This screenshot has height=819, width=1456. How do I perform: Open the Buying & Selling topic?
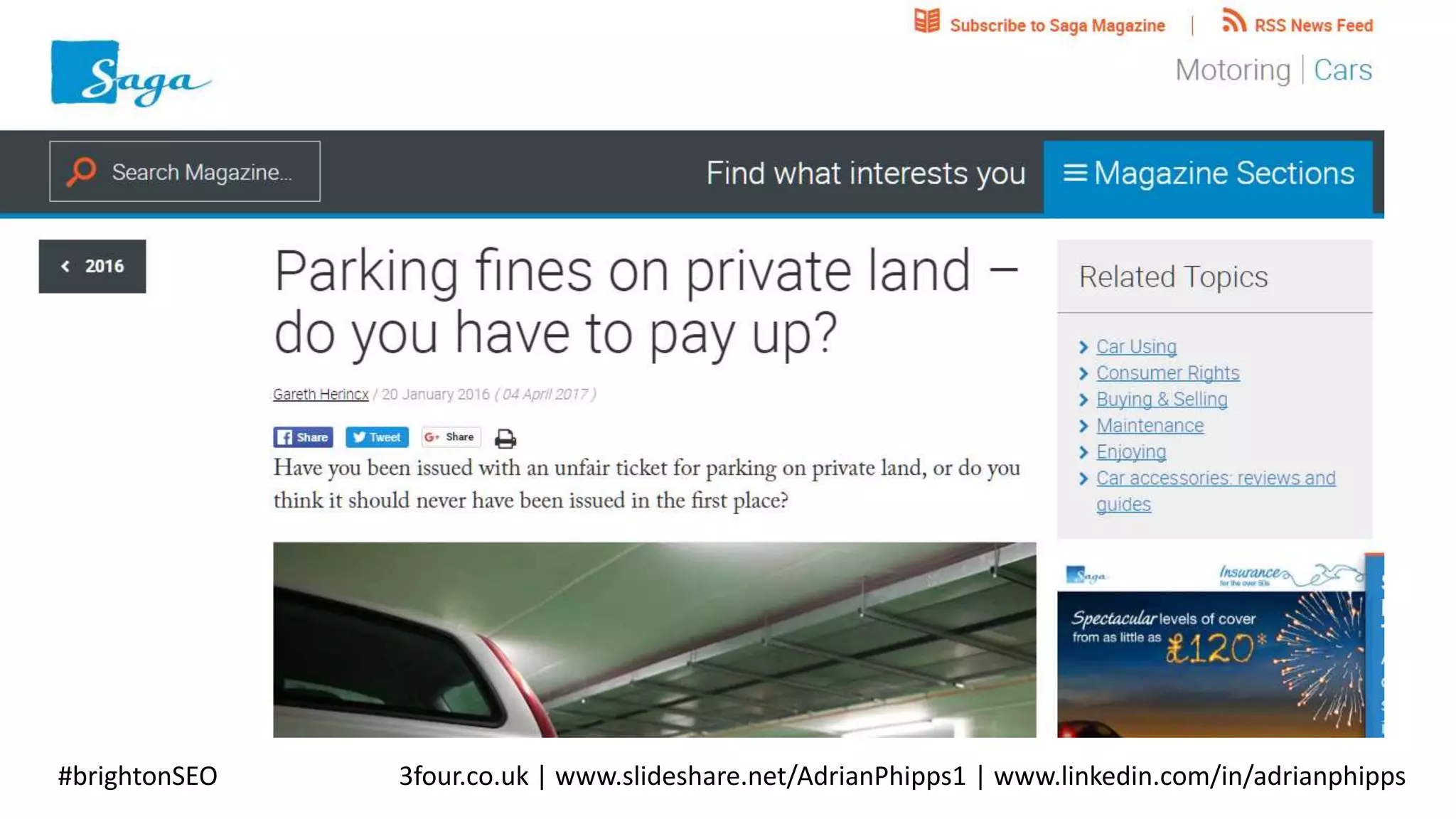tap(1162, 400)
